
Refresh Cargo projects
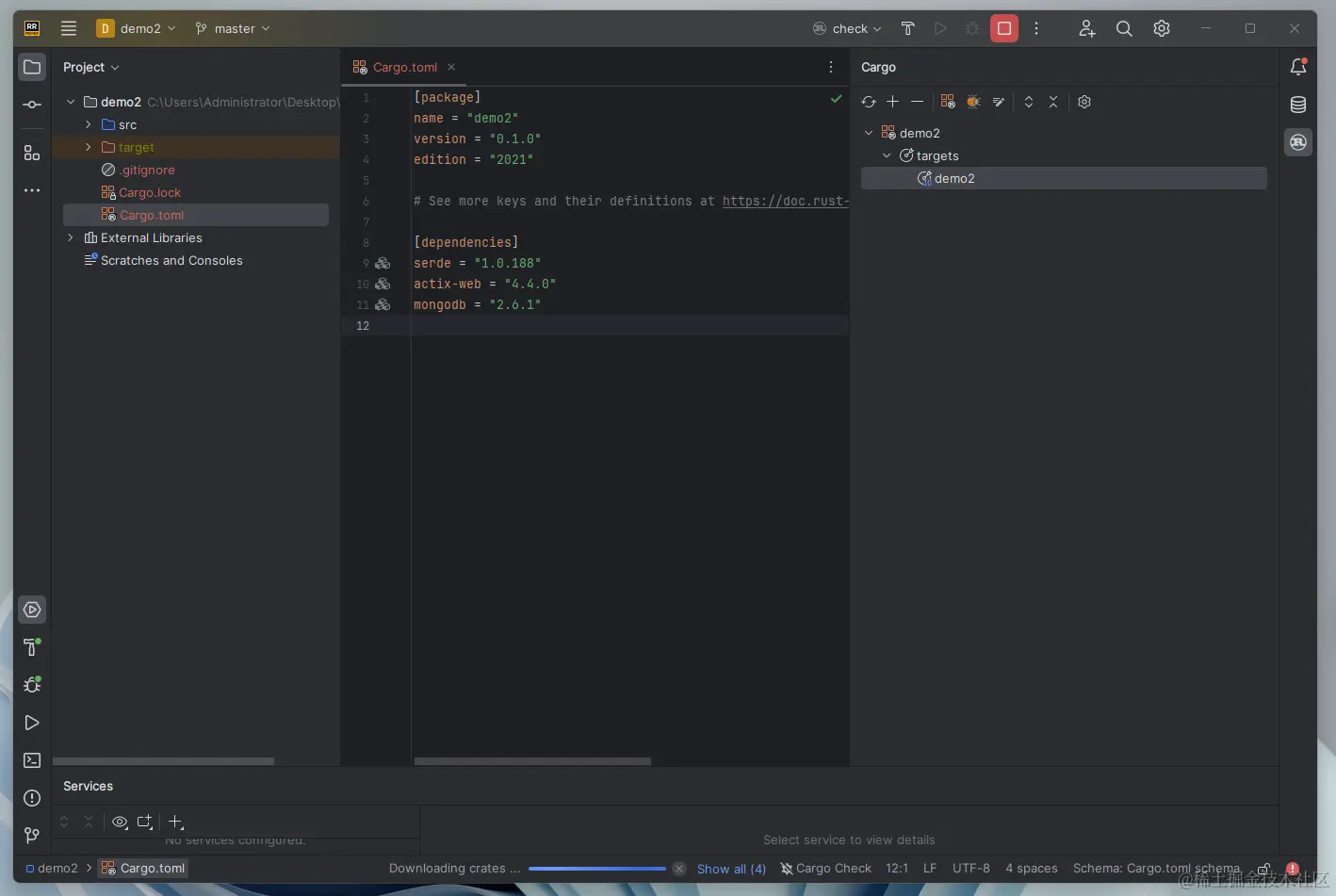(x=869, y=102)
